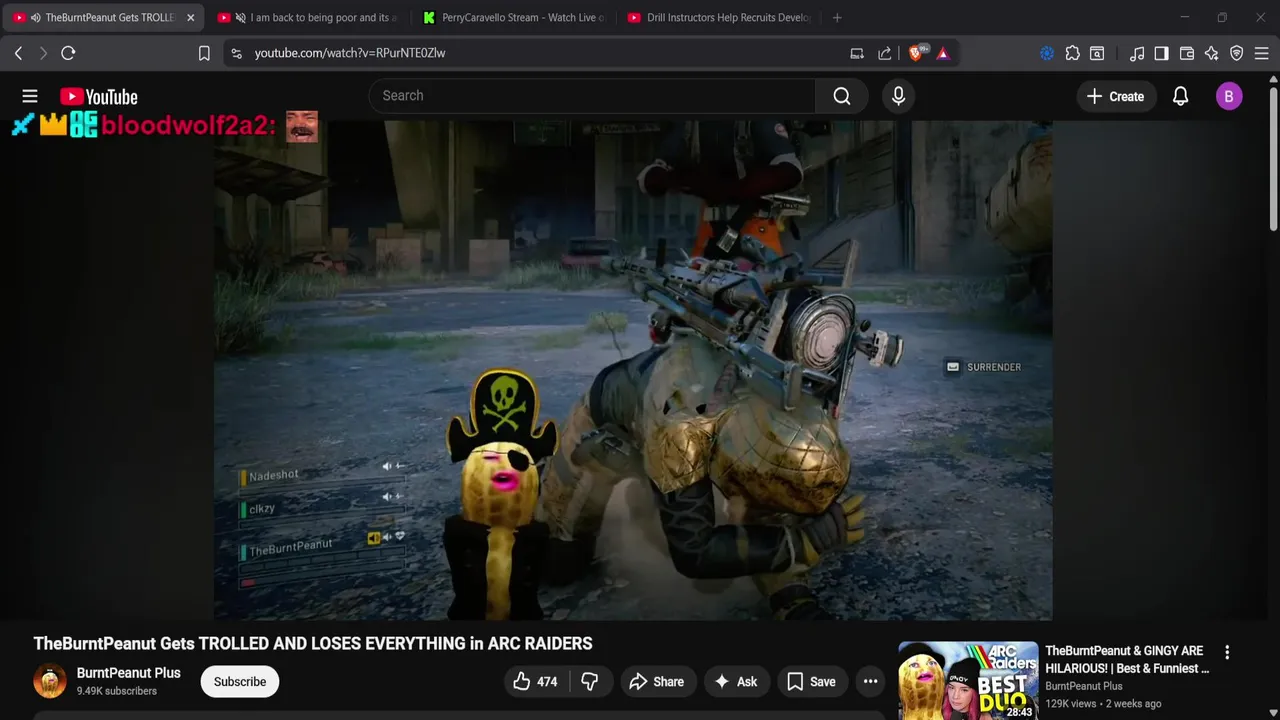Open the Create menu
Viewport: 1280px width, 720px height.
coord(1115,96)
